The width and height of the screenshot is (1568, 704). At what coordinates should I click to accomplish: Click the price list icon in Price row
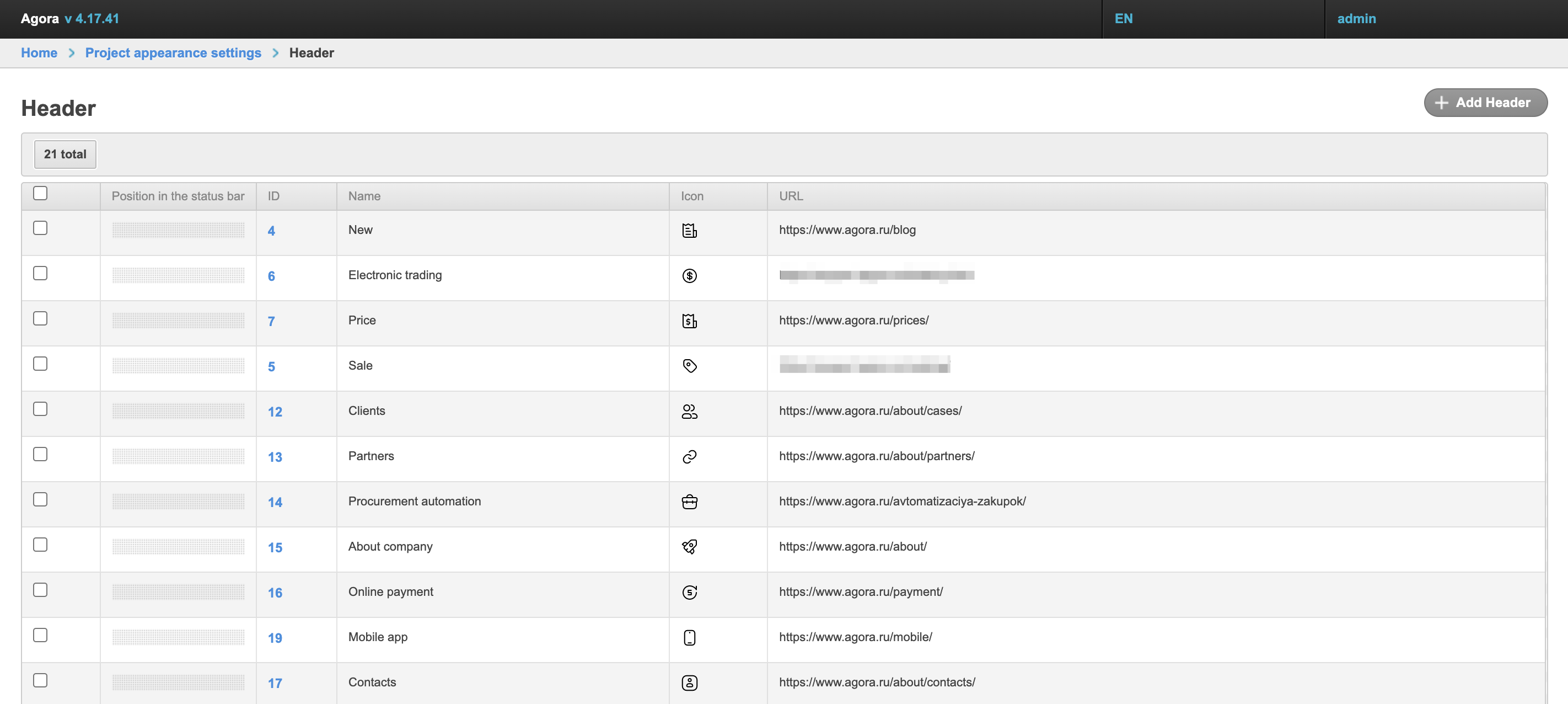[x=689, y=321]
